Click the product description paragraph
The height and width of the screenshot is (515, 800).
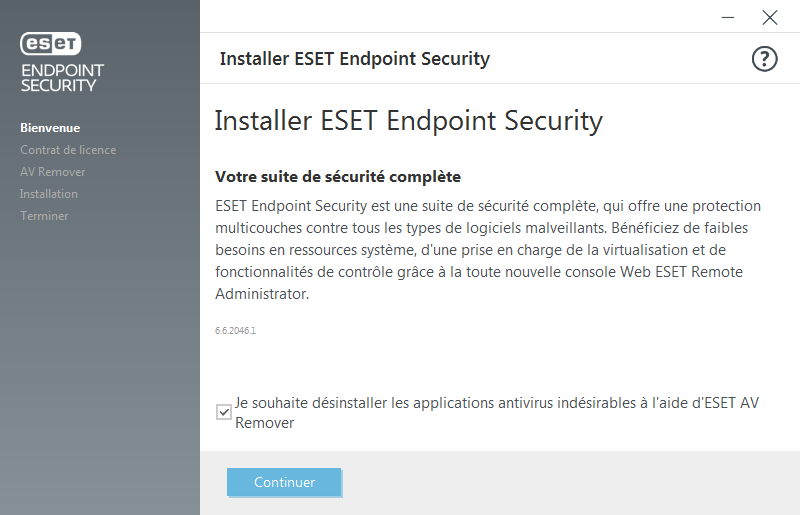point(487,250)
